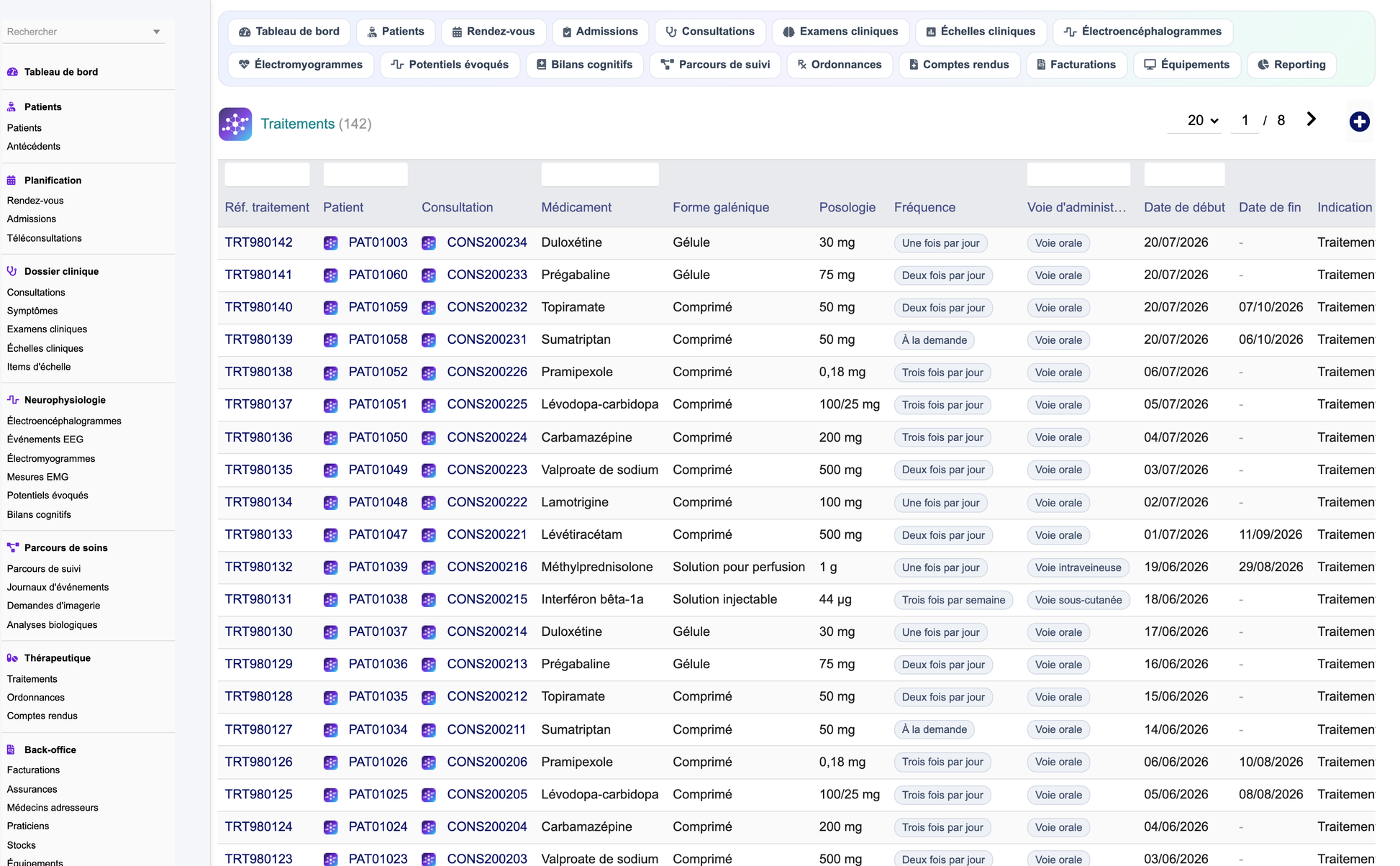The width and height of the screenshot is (1400, 866).
Task: Open Ordonnances in the sidebar
Action: tap(35, 697)
